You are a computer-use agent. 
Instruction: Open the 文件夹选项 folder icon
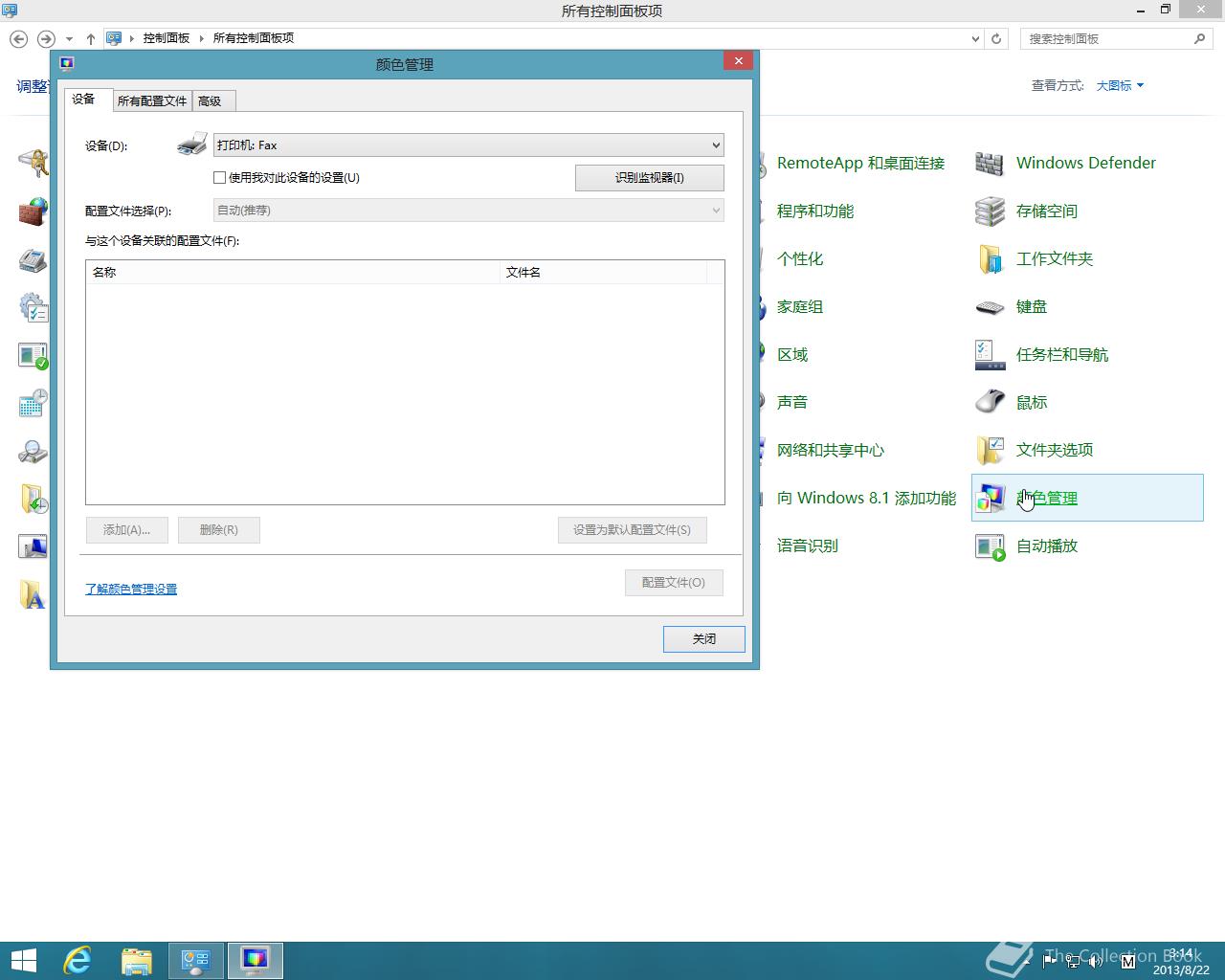coord(990,450)
